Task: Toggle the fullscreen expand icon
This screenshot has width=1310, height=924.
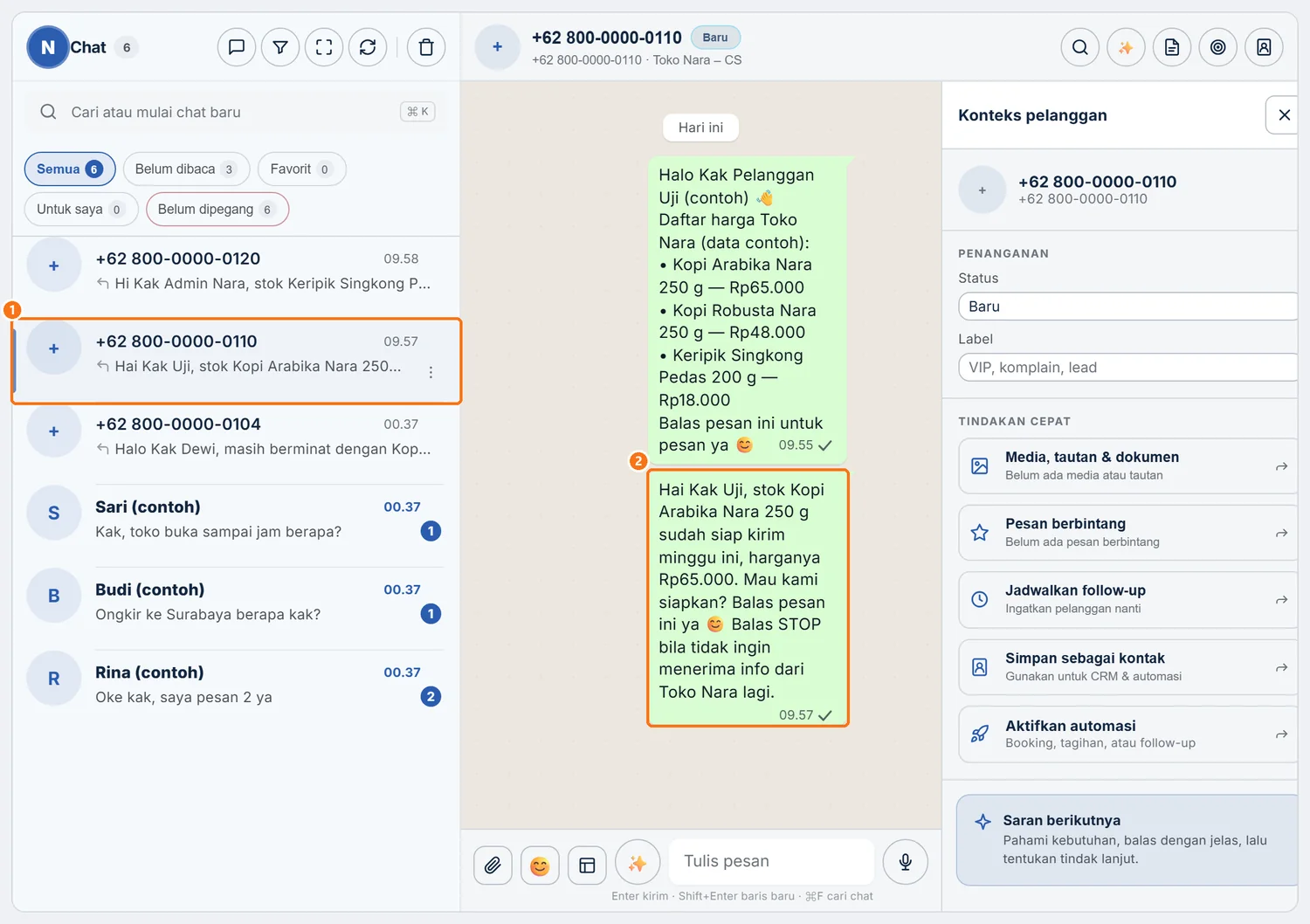Action: tap(324, 47)
